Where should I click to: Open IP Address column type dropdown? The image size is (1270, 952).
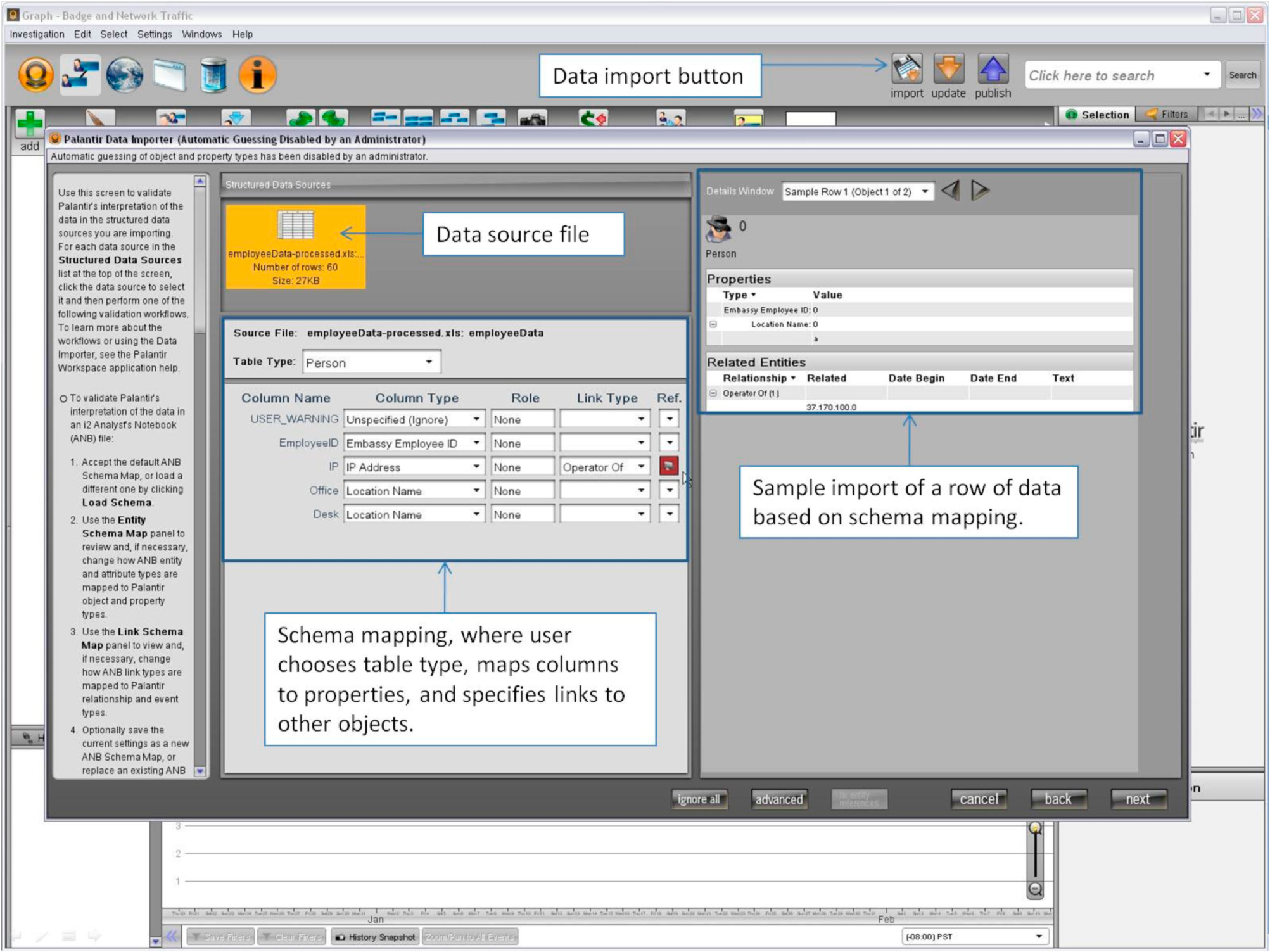[414, 467]
